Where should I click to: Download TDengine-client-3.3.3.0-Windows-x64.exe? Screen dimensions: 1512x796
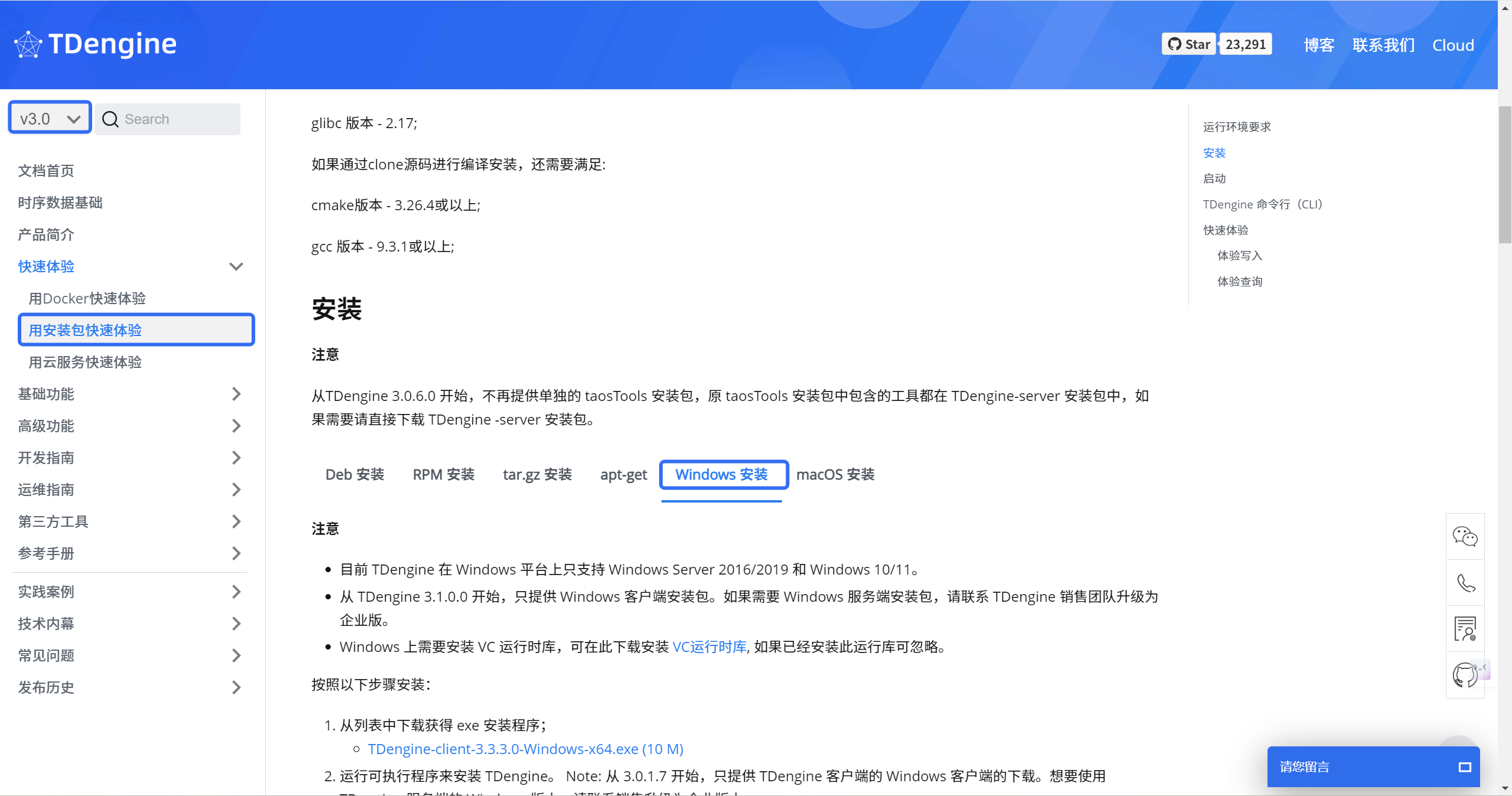(526, 749)
